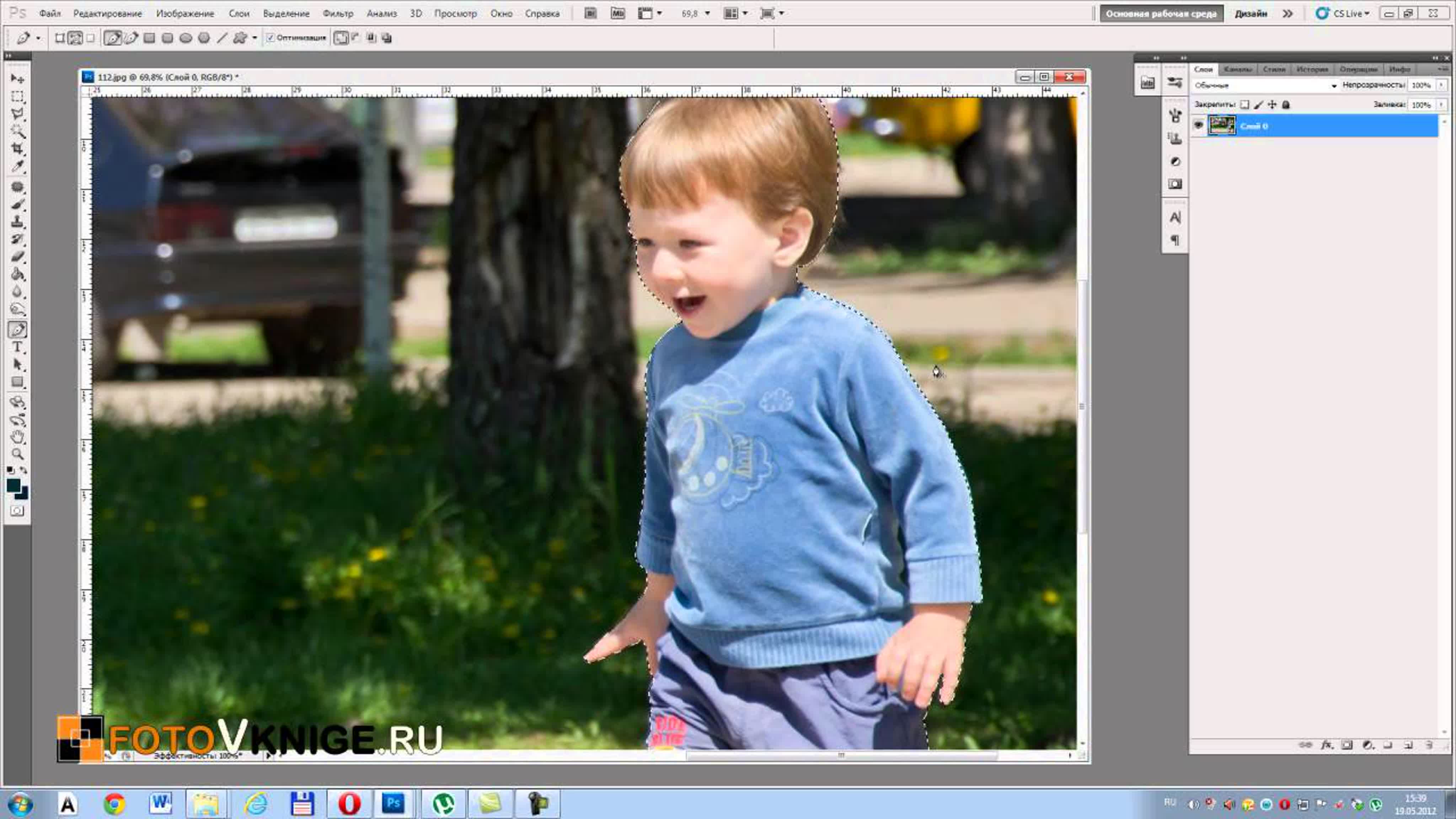Open Chrome from the taskbar

[114, 803]
